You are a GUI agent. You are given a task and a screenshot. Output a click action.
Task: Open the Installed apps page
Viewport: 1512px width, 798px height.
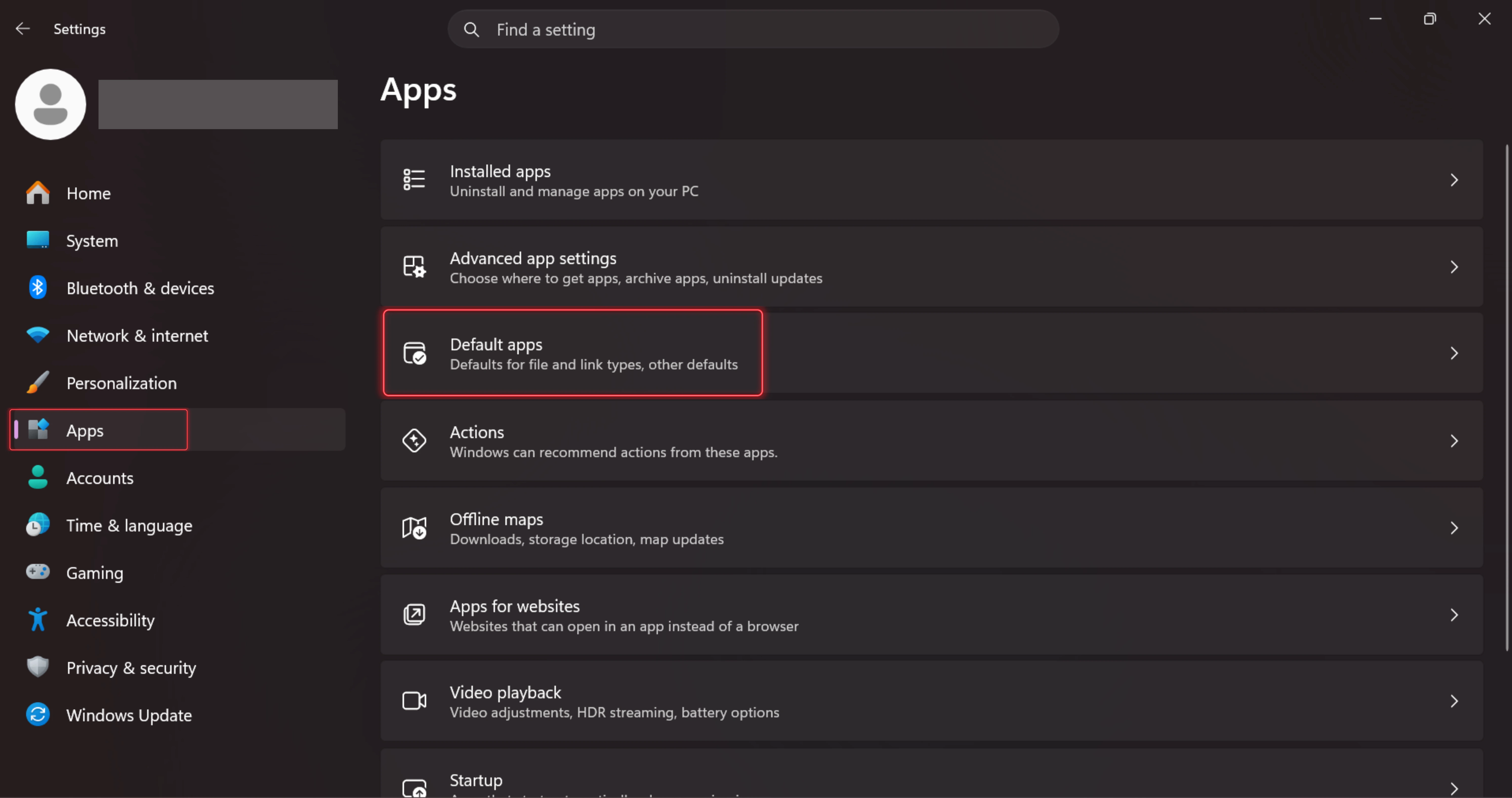931,180
